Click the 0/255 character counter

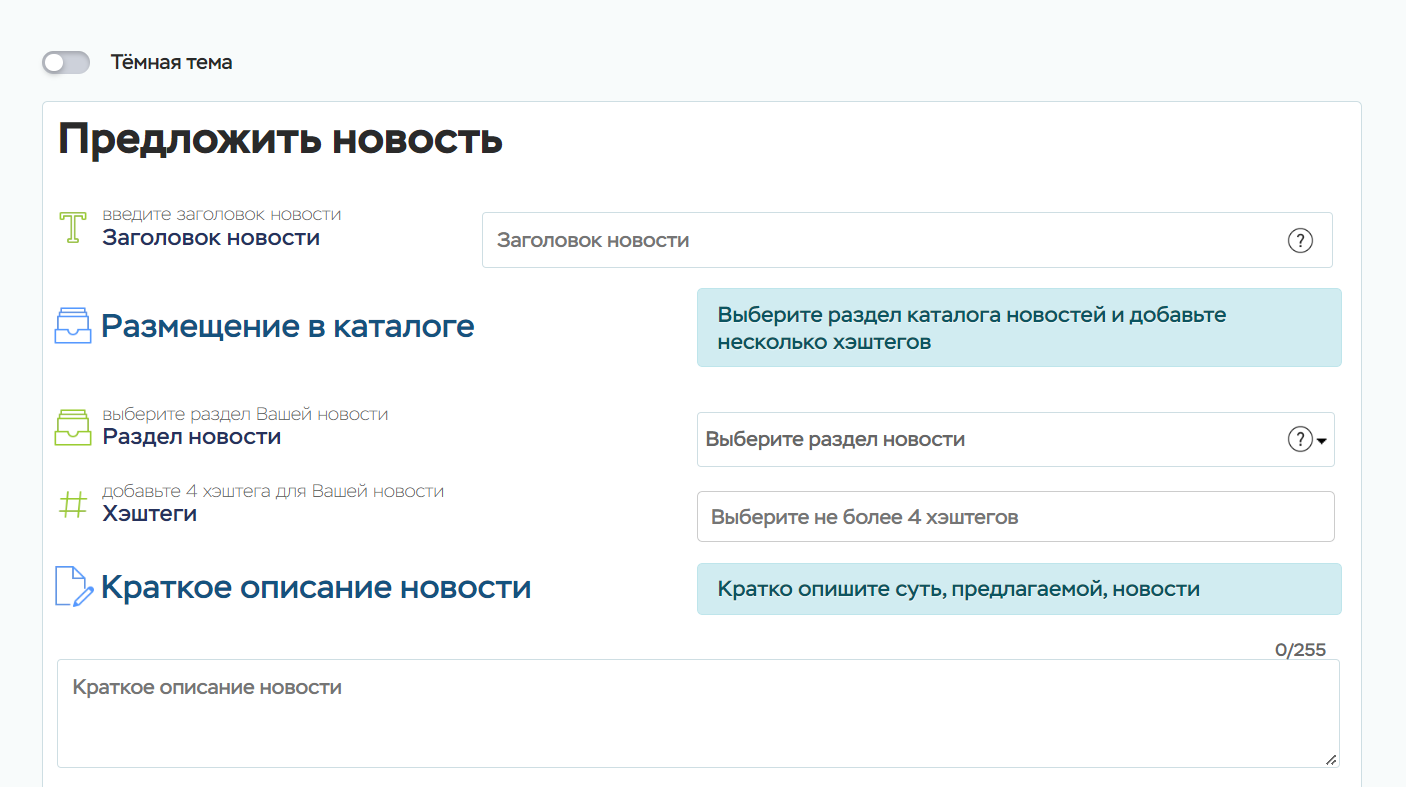coord(1300,650)
